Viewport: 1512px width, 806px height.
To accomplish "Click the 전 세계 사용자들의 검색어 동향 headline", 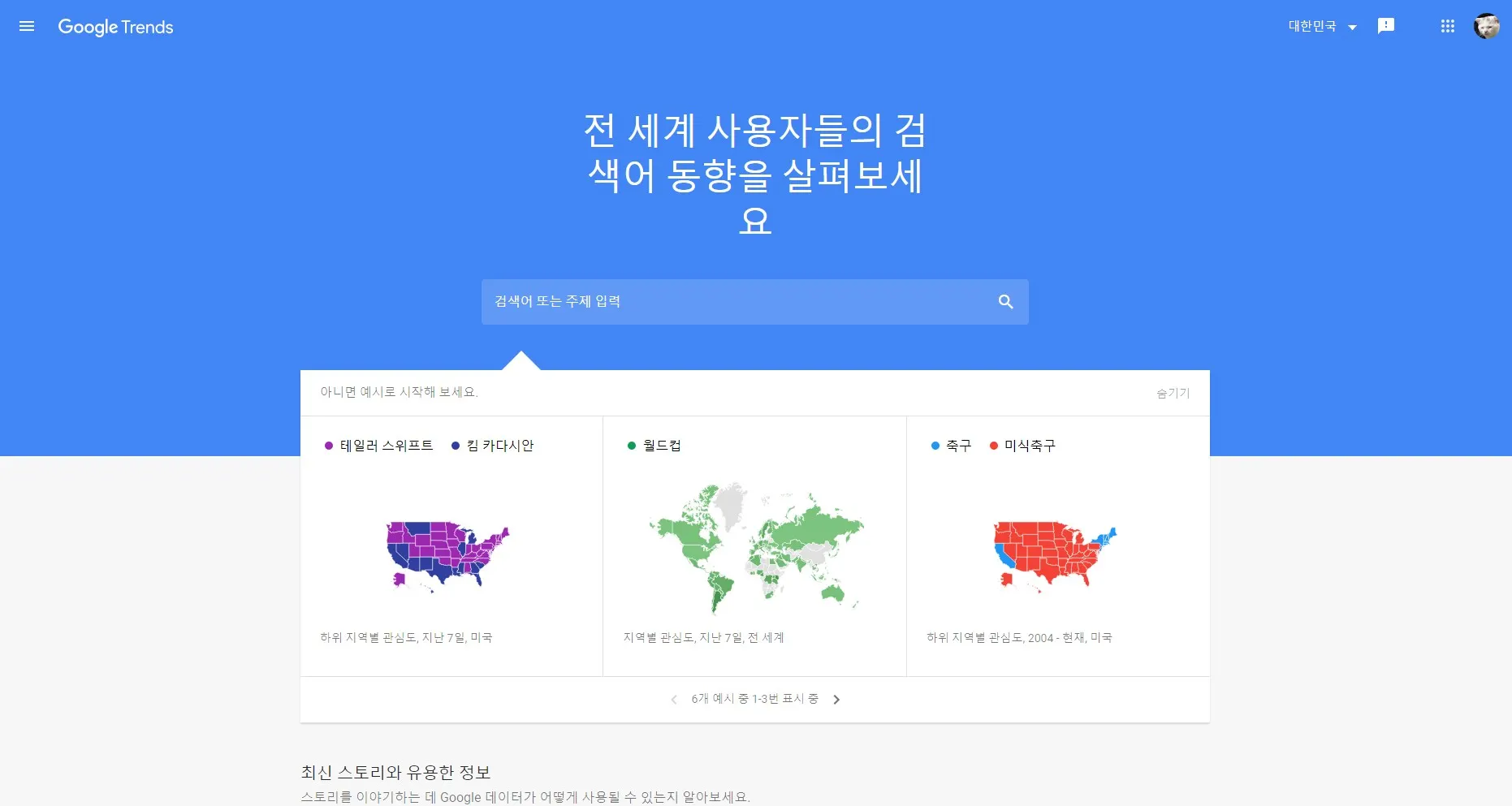I will click(755, 175).
